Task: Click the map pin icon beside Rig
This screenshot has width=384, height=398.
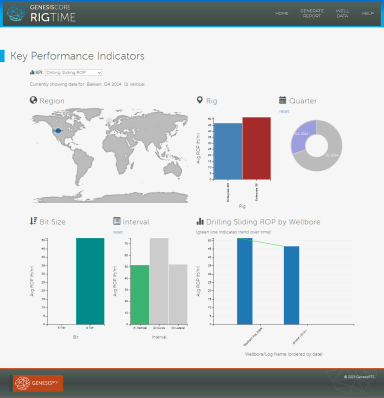Action: point(200,100)
